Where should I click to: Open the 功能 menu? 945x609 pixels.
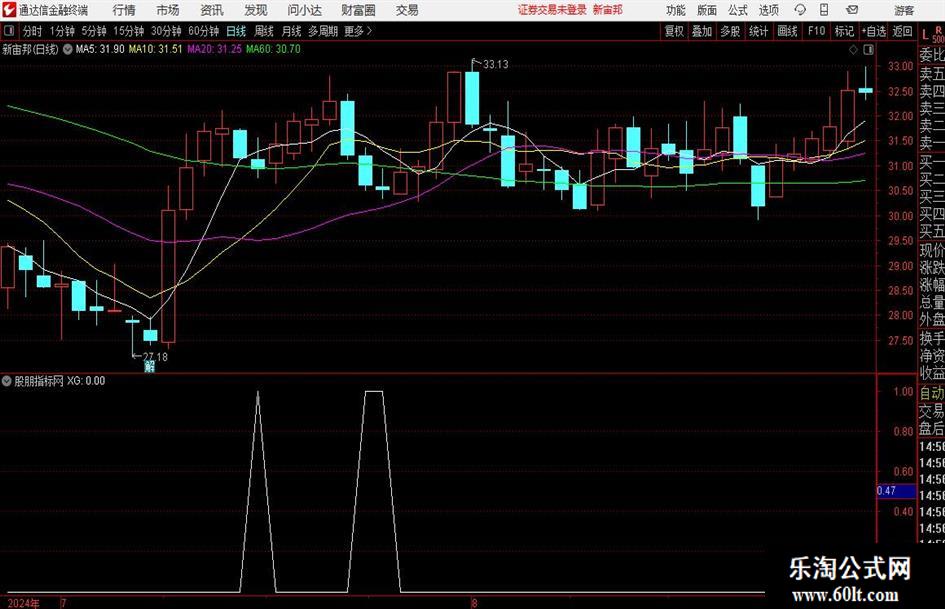pyautogui.click(x=676, y=10)
